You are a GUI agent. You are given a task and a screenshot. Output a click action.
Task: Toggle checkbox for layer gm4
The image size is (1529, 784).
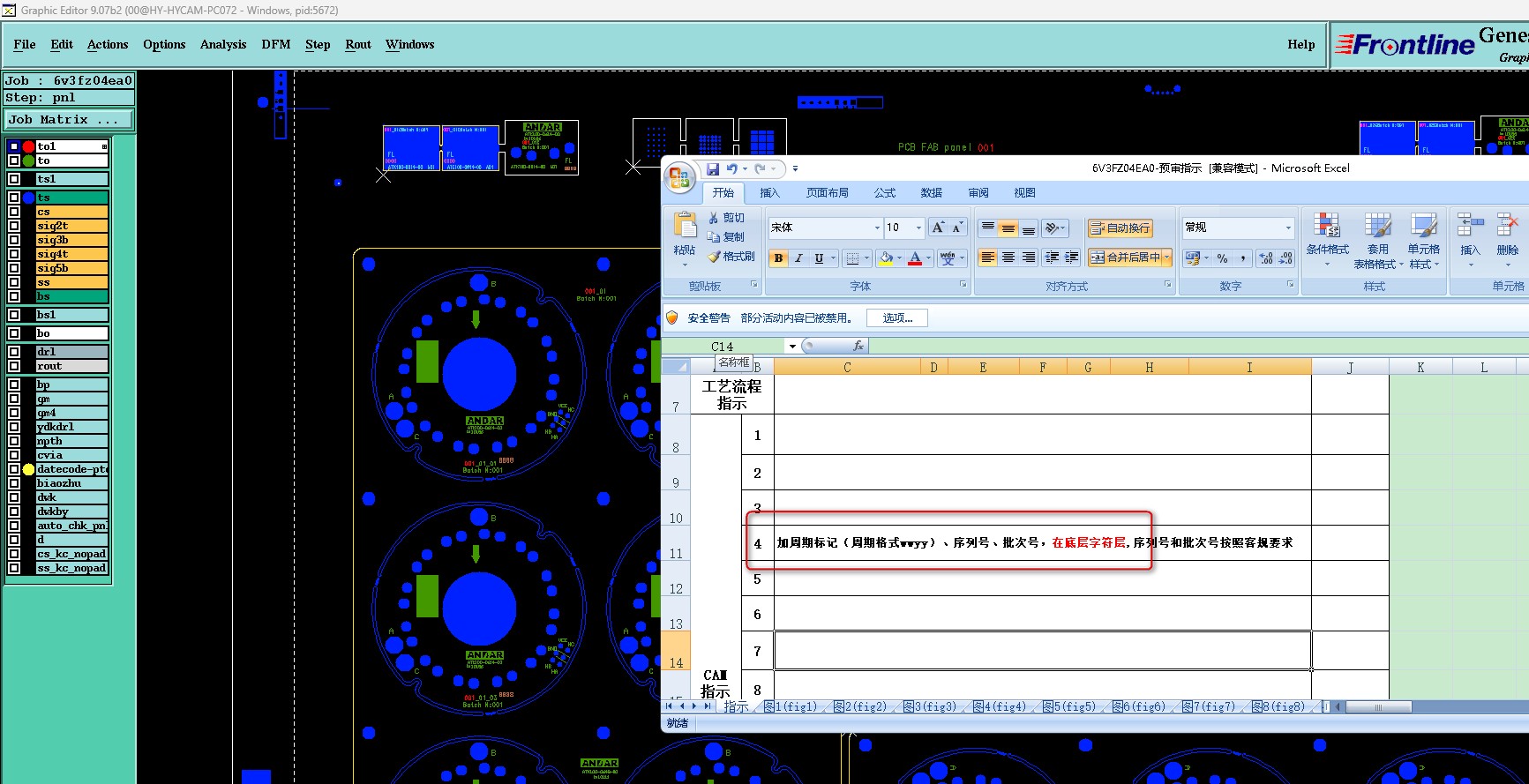tap(14, 413)
